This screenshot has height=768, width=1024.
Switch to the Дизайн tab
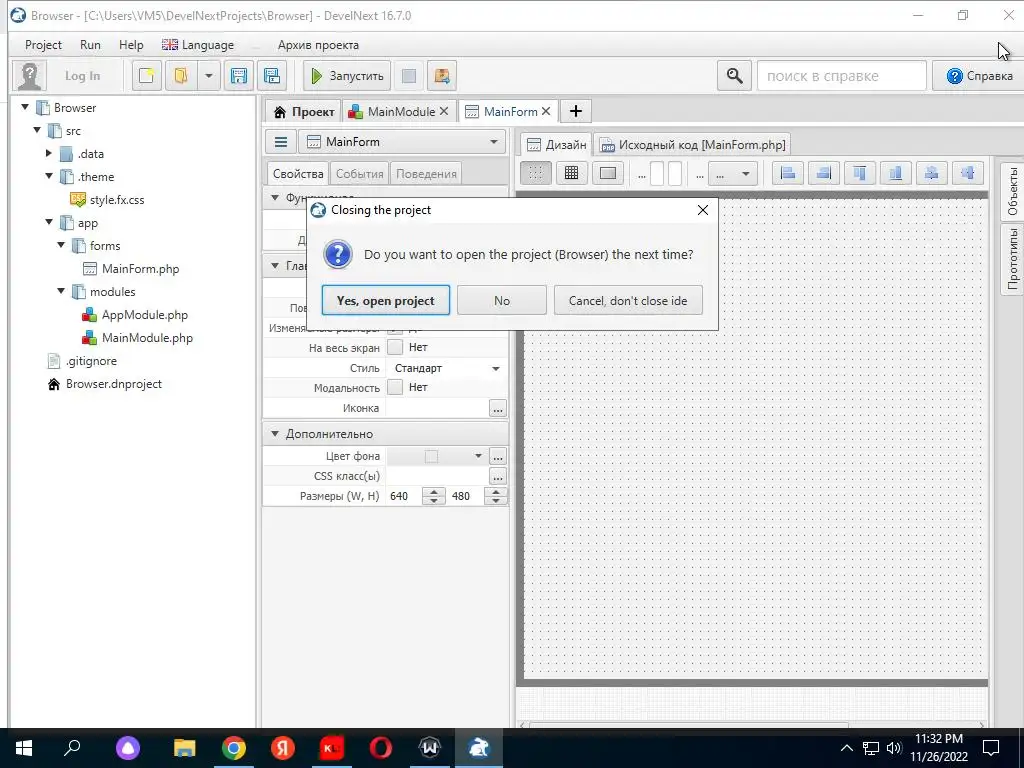[556, 144]
